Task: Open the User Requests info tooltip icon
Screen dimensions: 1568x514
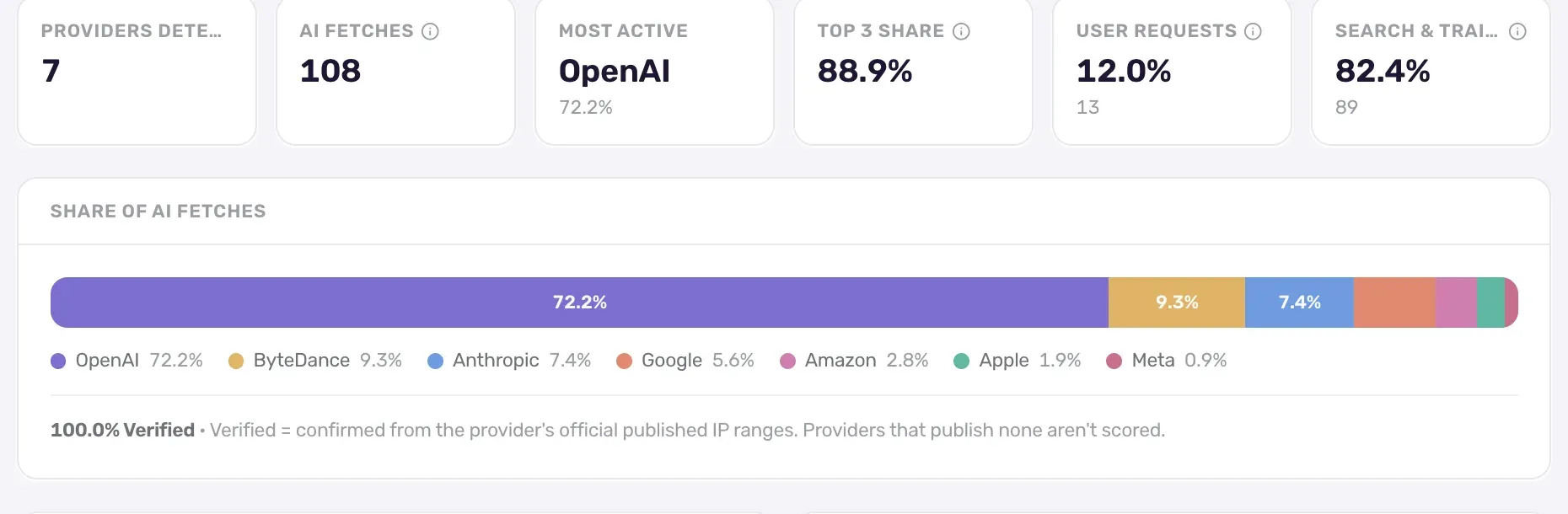Action: coord(1253,32)
